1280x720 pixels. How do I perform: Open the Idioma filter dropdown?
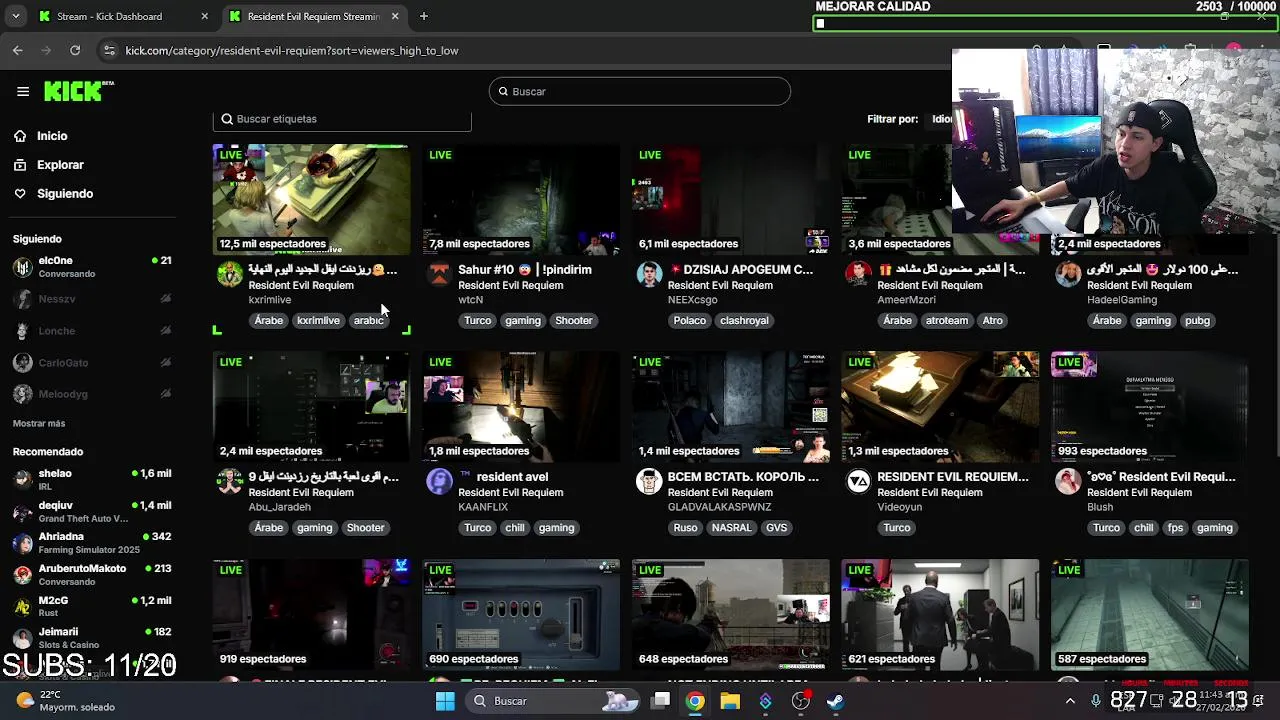[x=942, y=119]
